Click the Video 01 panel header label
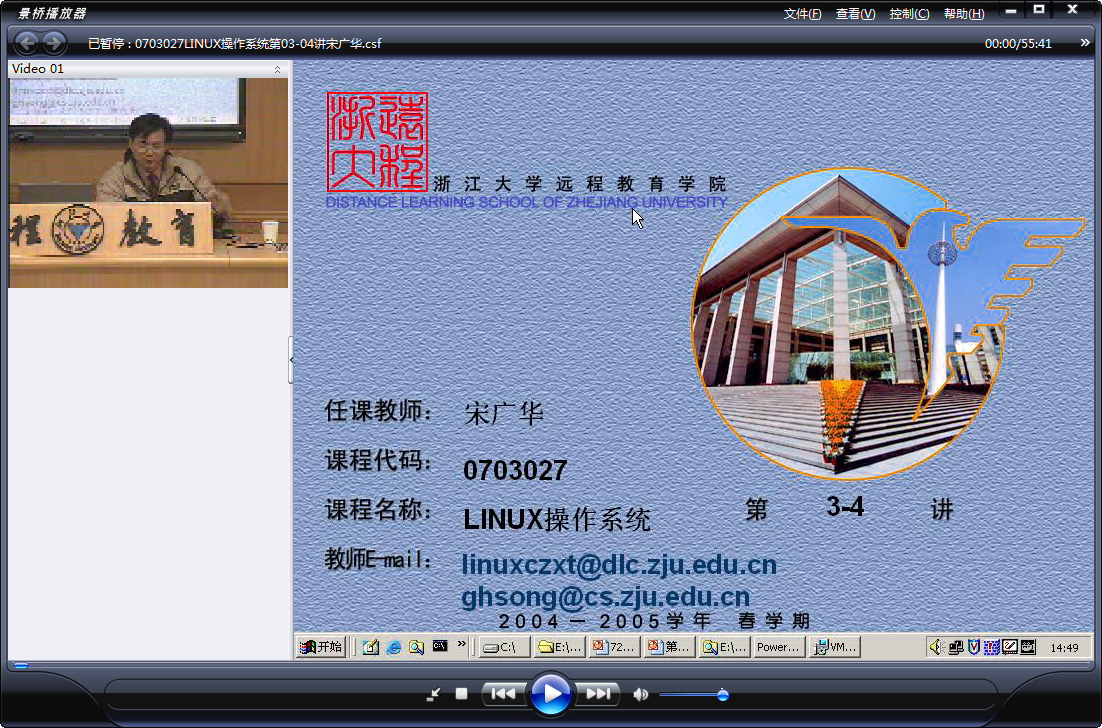Image resolution: width=1102 pixels, height=728 pixels. (38, 69)
